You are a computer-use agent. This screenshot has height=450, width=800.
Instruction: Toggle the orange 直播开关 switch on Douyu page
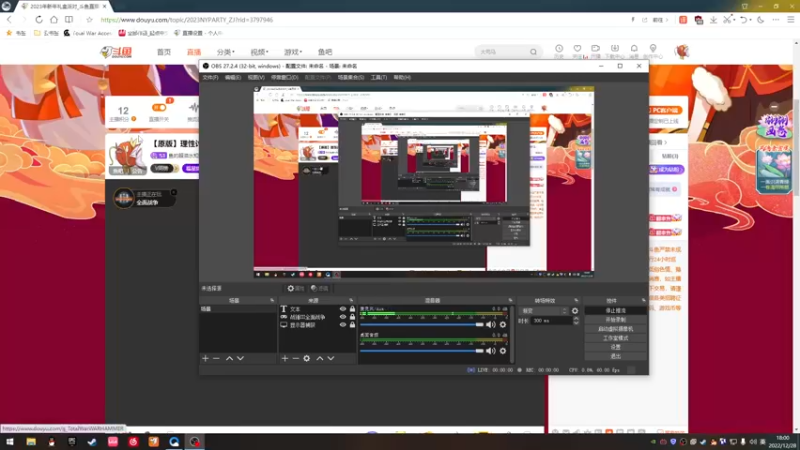coord(159,108)
